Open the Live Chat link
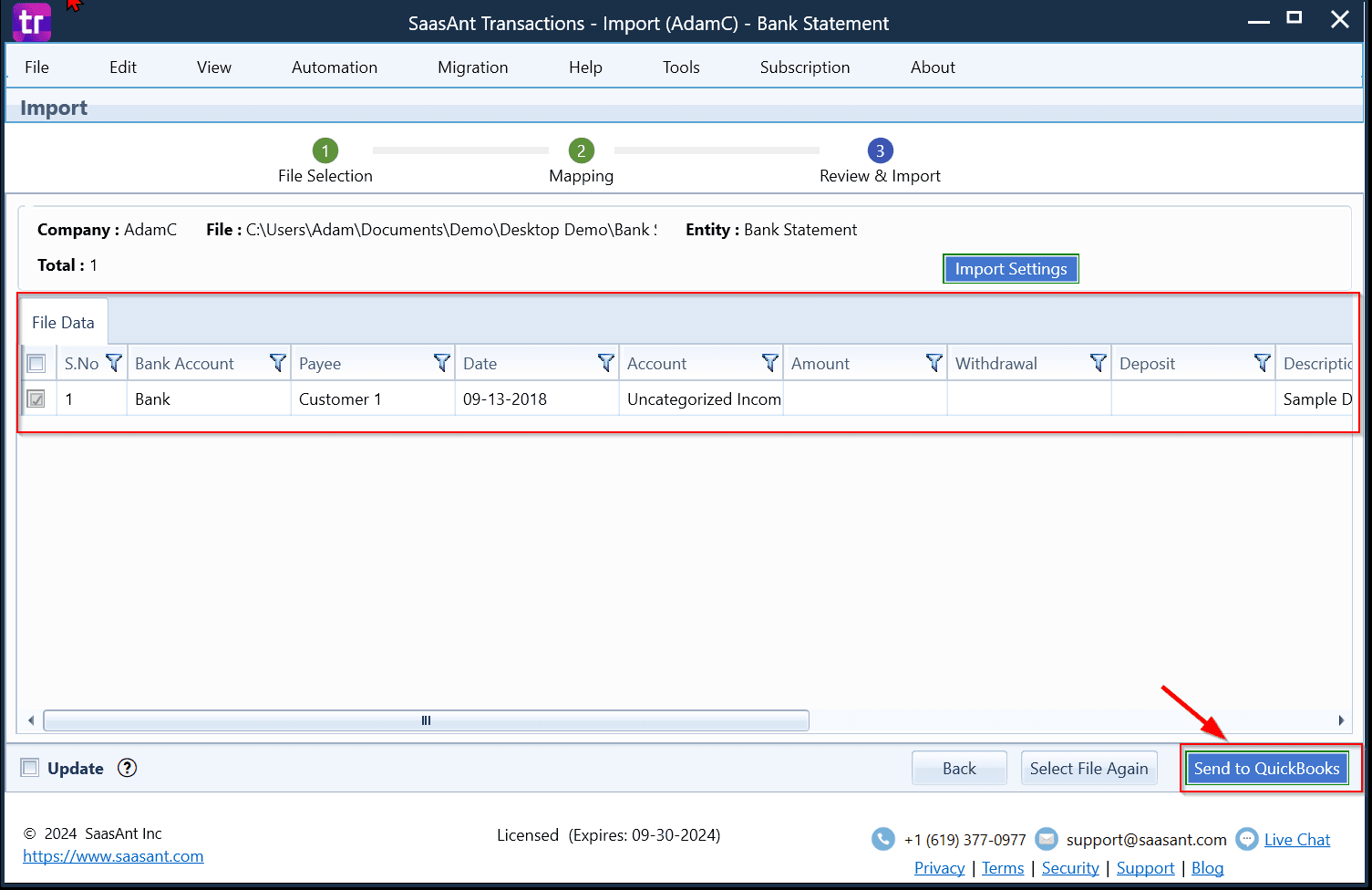The height and width of the screenshot is (890, 1372). (x=1297, y=840)
